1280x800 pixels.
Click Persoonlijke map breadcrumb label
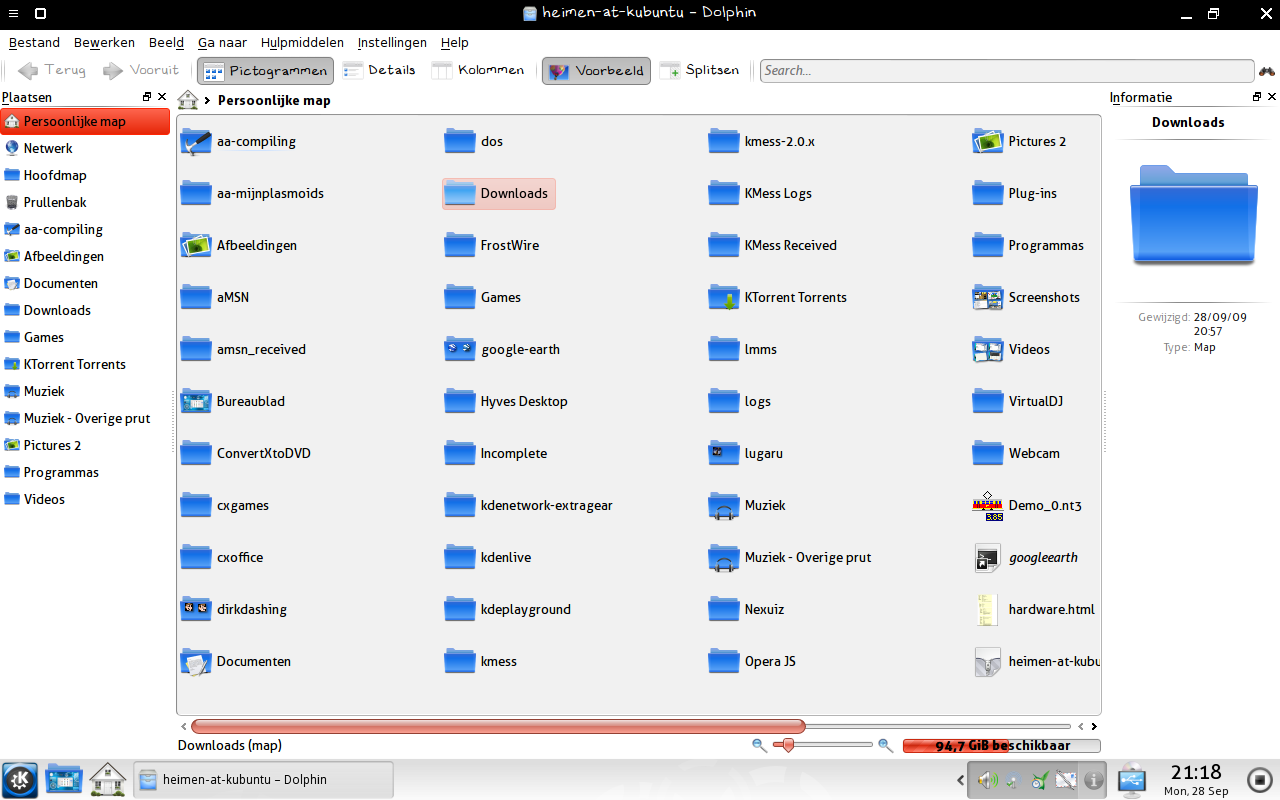(274, 100)
